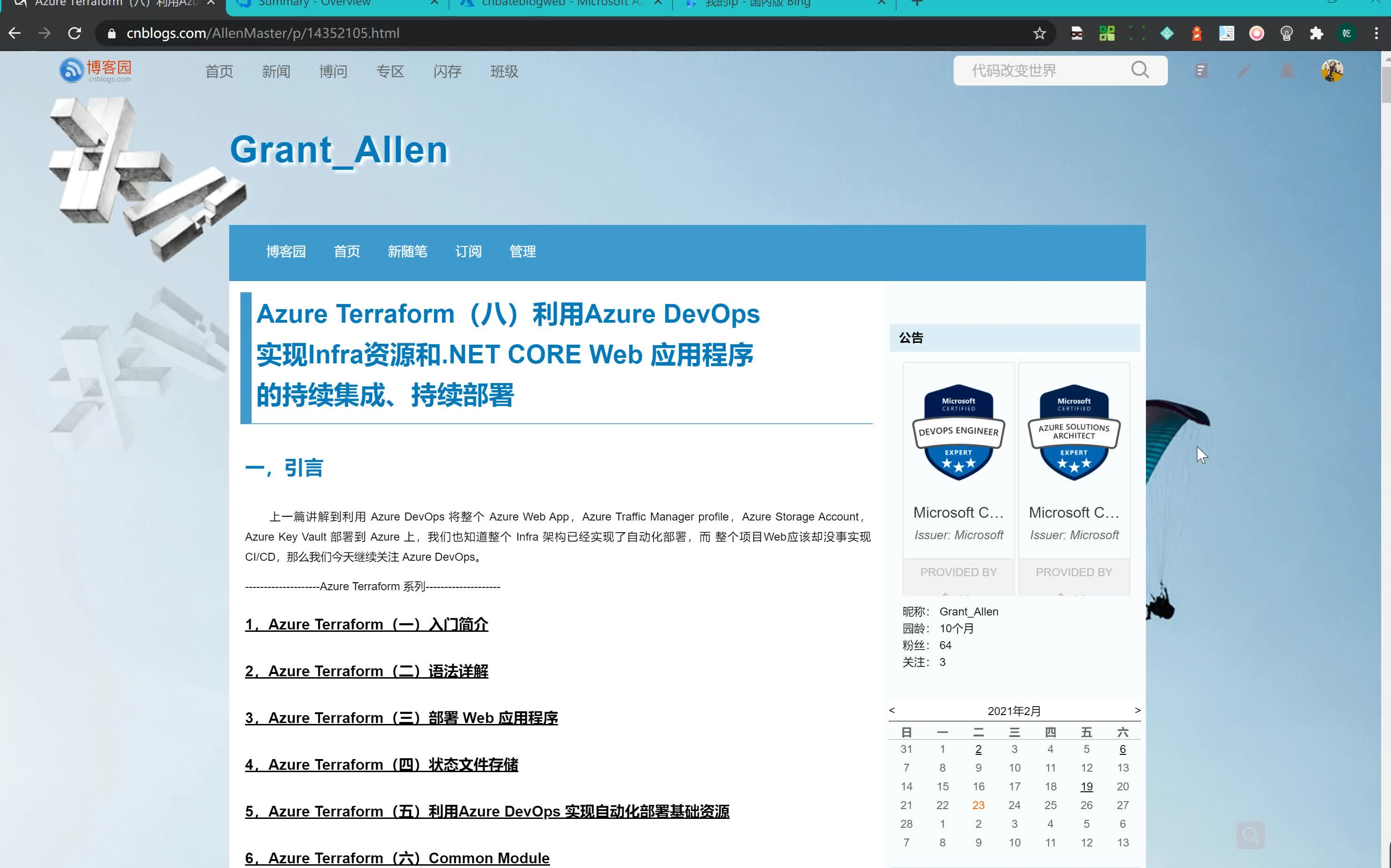The width and height of the screenshot is (1391, 868).
Task: Click the pencil write-post icon
Action: pos(1244,71)
